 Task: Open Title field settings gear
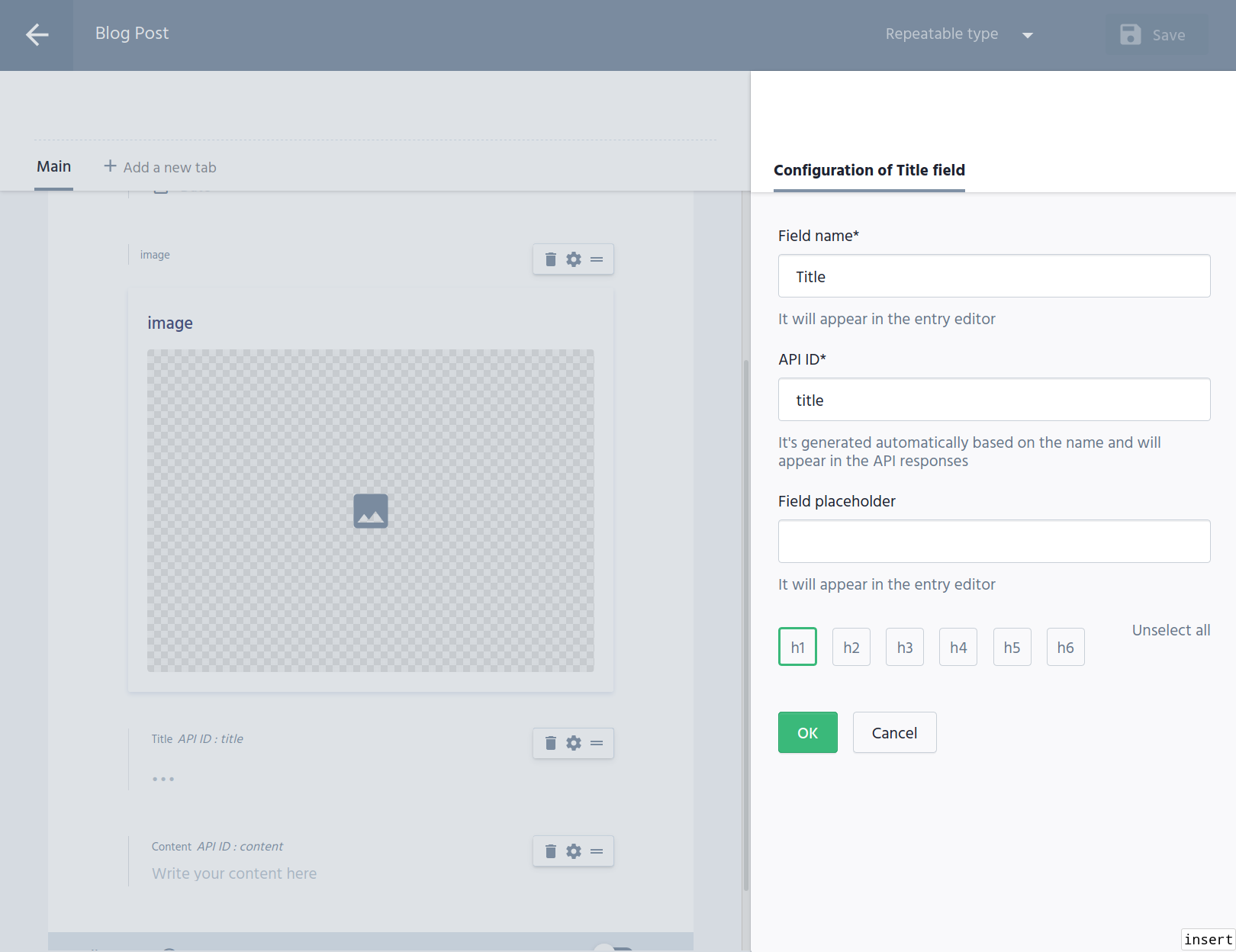coord(574,743)
